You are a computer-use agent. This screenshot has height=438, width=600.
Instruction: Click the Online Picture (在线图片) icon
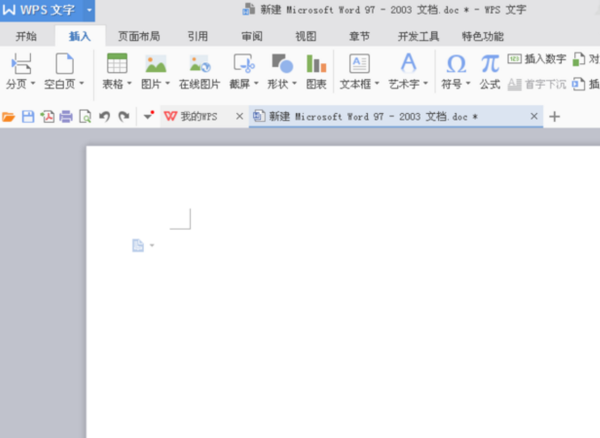tap(200, 64)
